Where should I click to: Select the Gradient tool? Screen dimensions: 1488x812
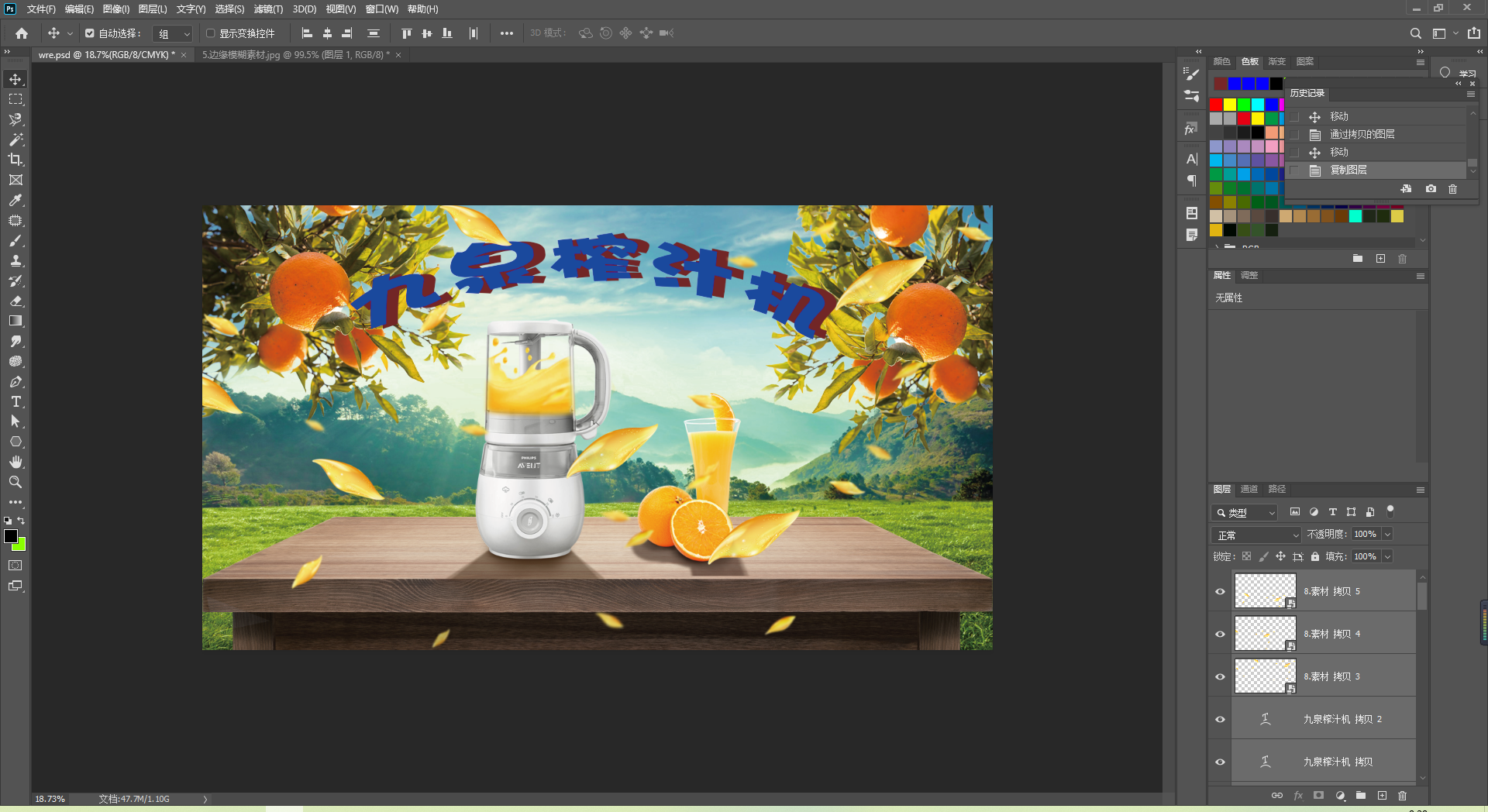(x=15, y=321)
